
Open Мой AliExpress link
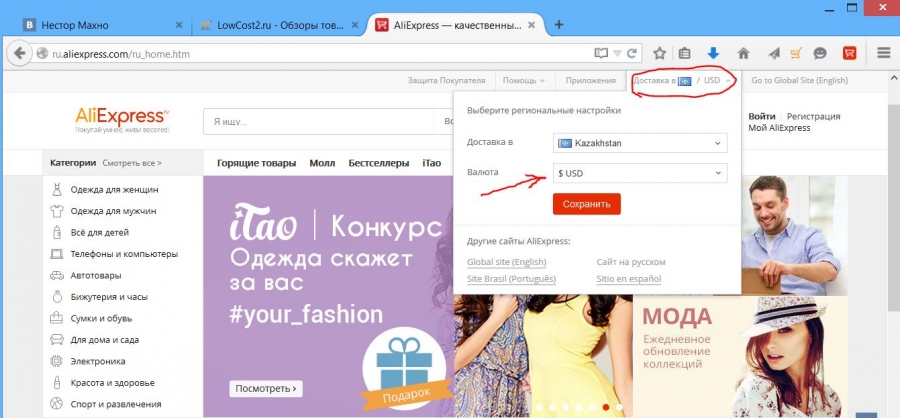click(779, 128)
